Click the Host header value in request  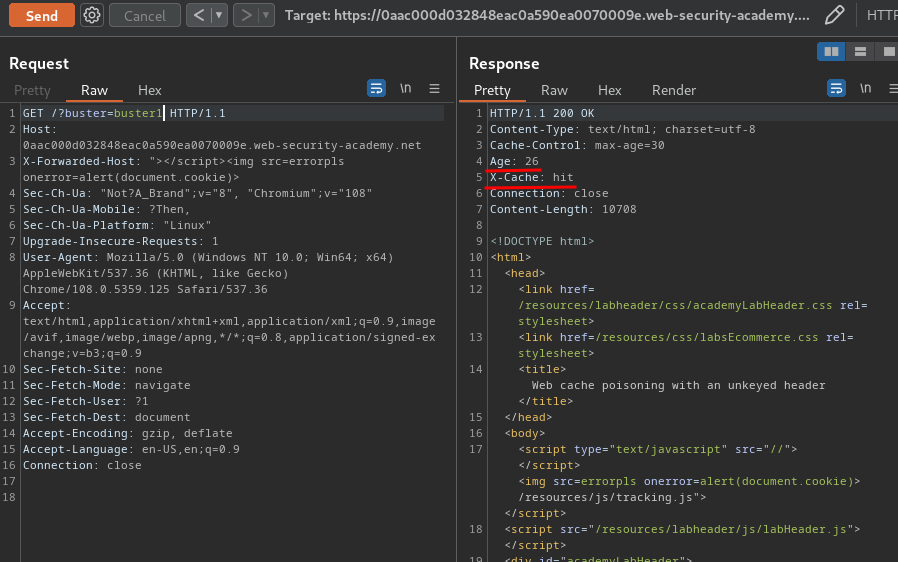222,146
